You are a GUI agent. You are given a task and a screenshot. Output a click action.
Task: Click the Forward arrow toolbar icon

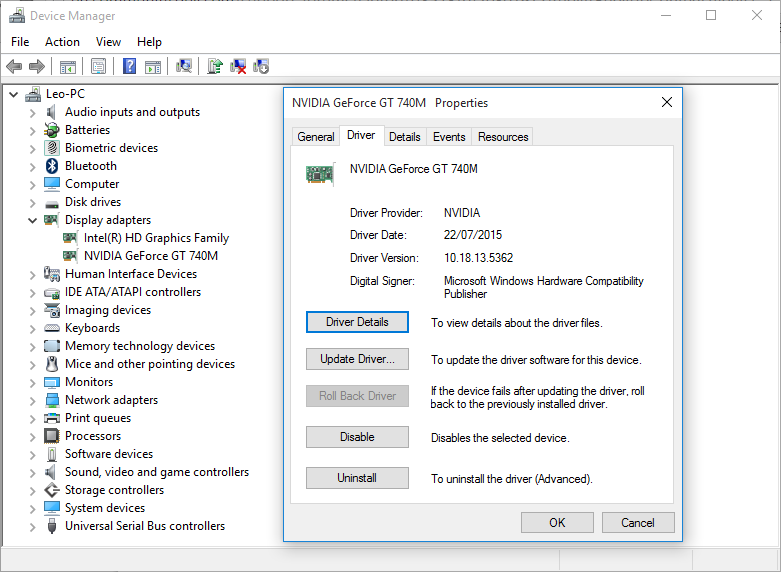pos(37,66)
